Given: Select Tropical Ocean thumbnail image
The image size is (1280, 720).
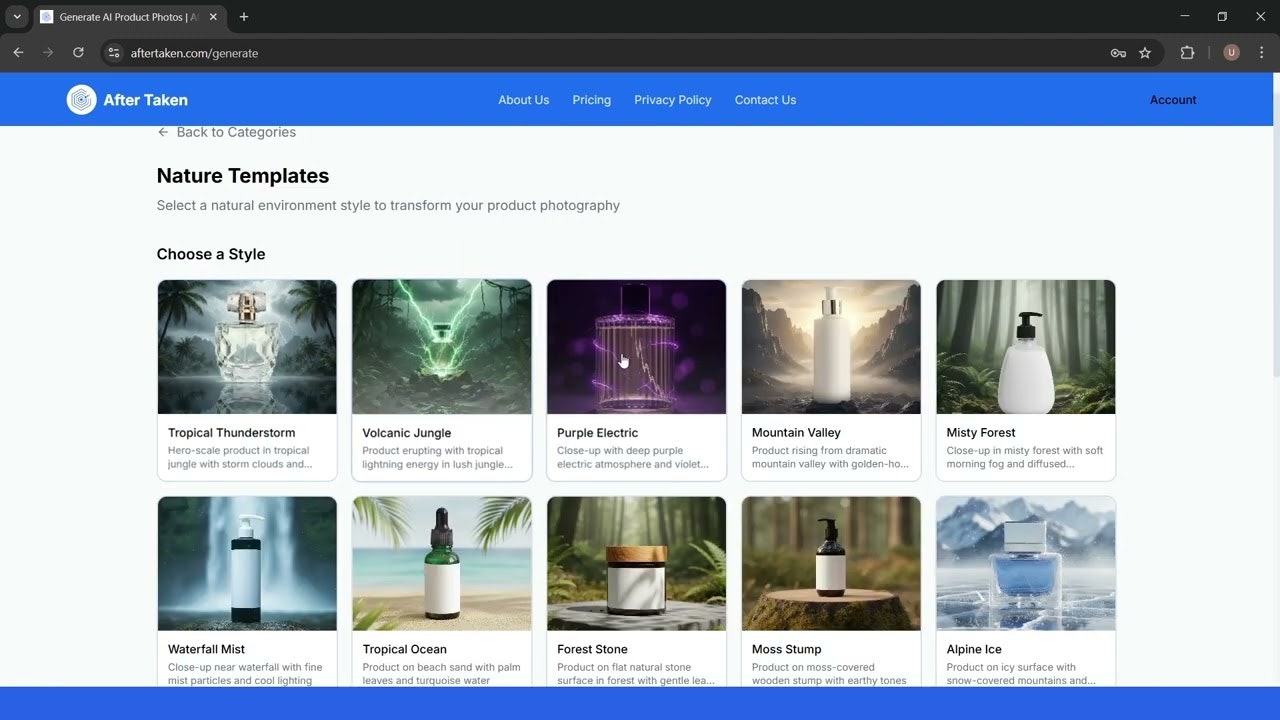Looking at the screenshot, I should point(442,564).
